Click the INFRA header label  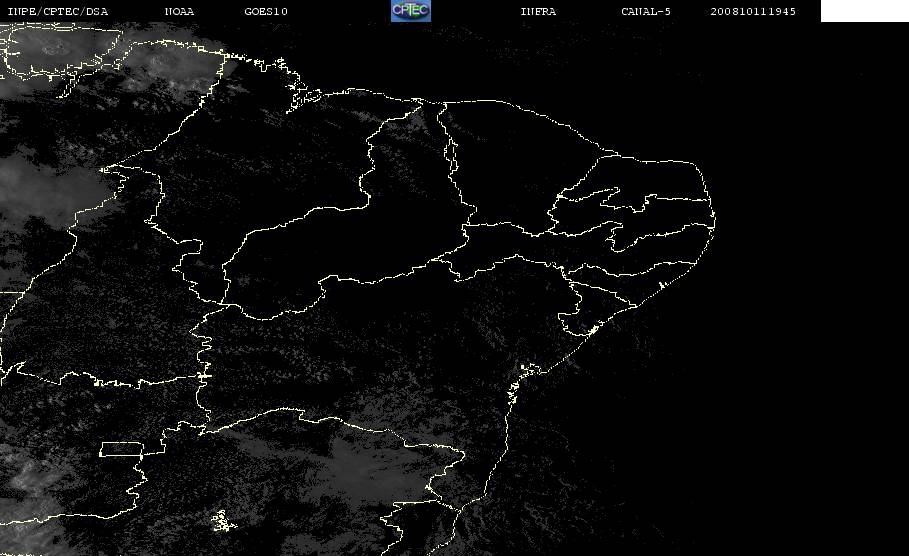pos(538,12)
